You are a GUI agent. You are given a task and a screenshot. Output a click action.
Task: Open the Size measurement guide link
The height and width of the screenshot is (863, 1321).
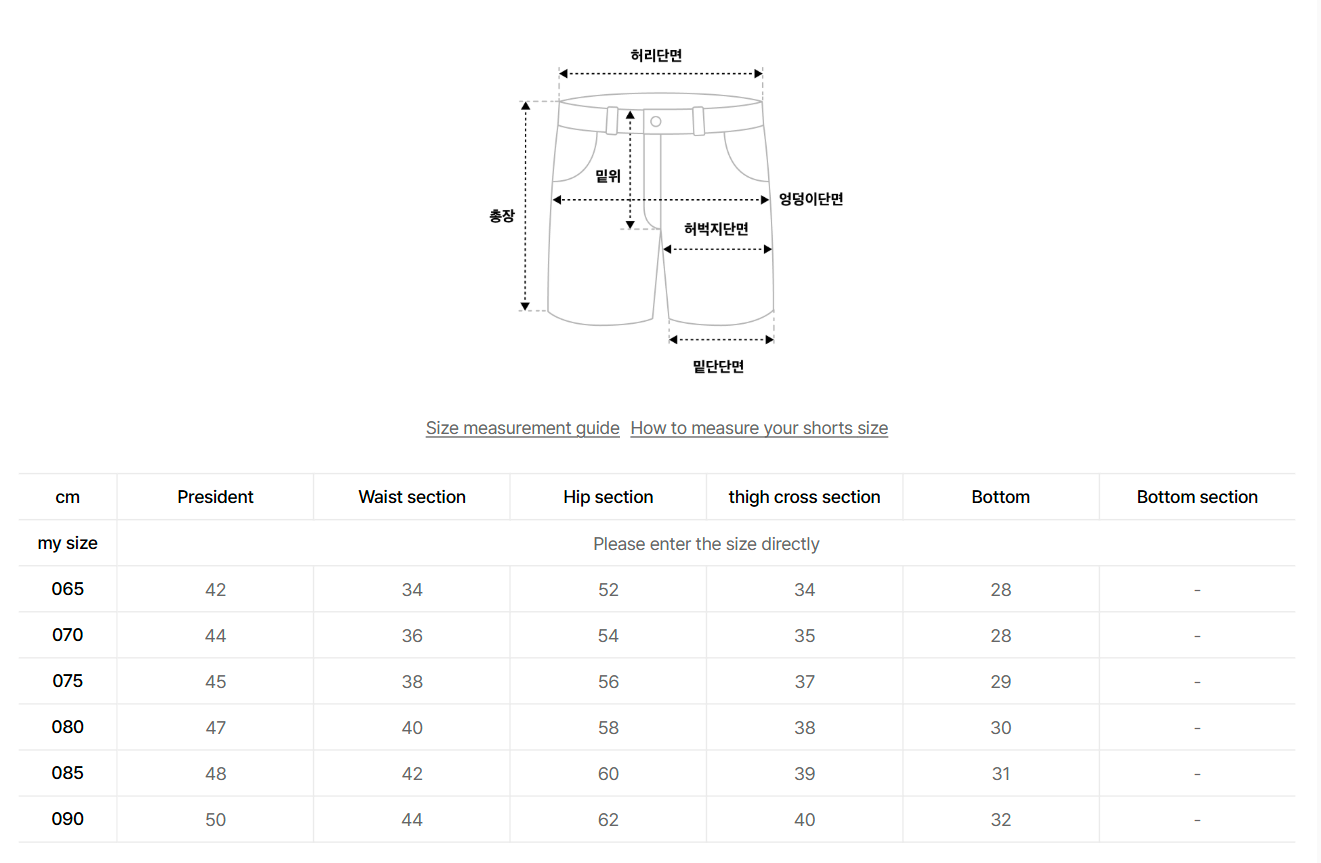coord(522,428)
